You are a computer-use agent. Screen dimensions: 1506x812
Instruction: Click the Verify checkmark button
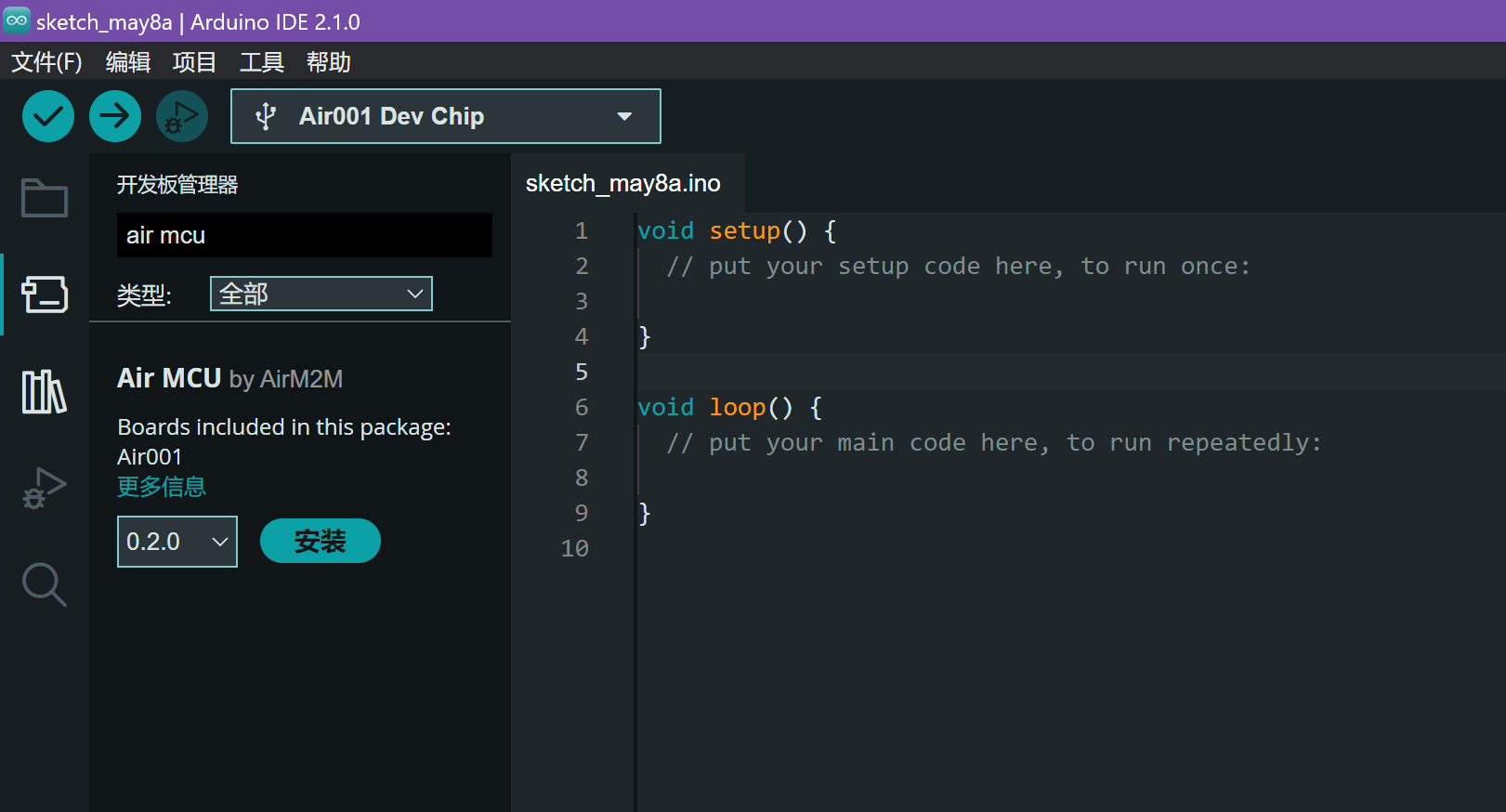tap(48, 116)
